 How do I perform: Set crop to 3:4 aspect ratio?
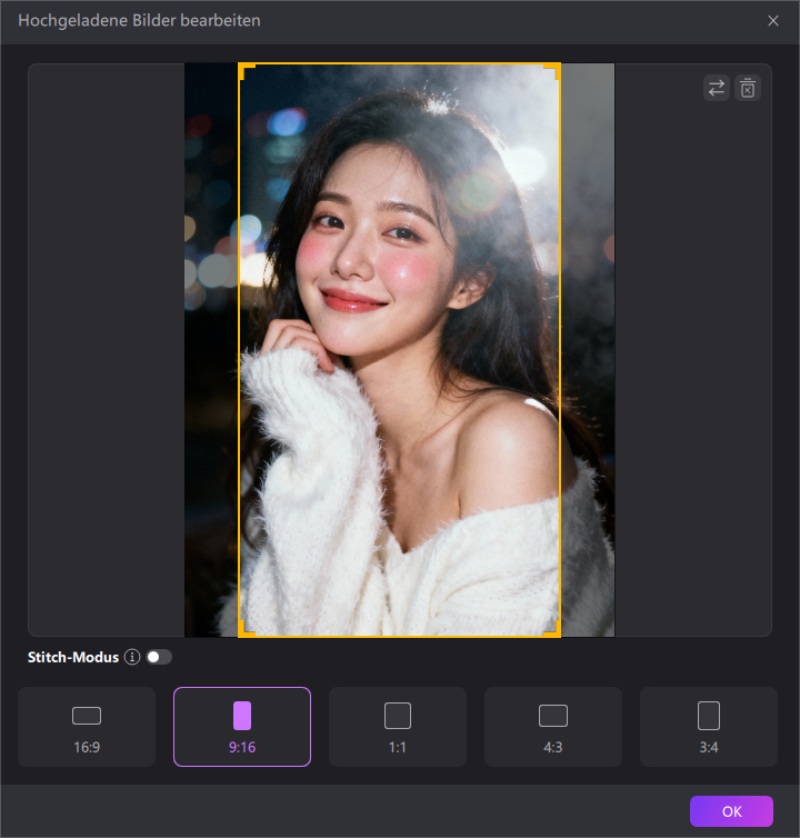point(708,726)
